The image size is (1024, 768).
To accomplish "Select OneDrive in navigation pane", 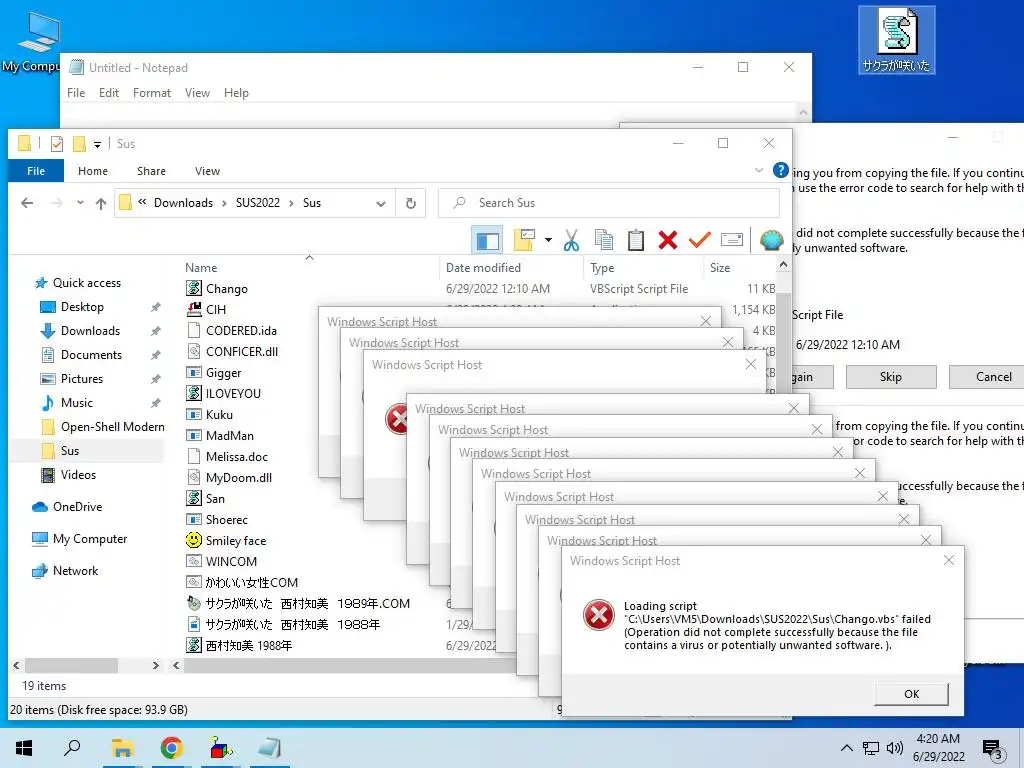I will tap(77, 507).
